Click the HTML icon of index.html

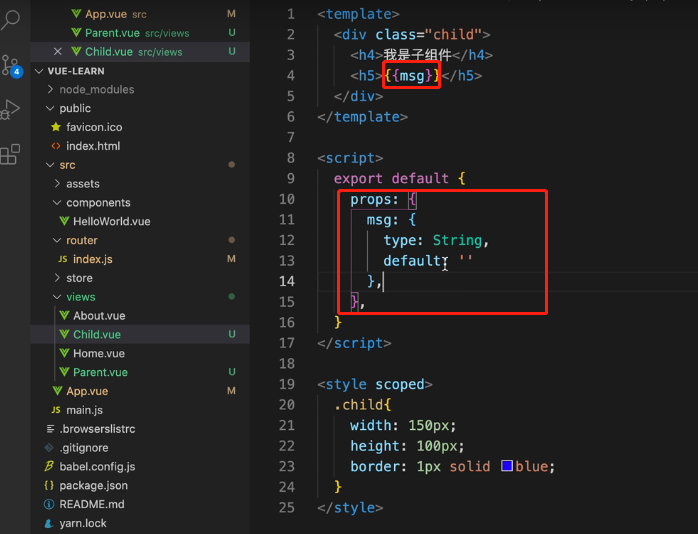(56, 146)
